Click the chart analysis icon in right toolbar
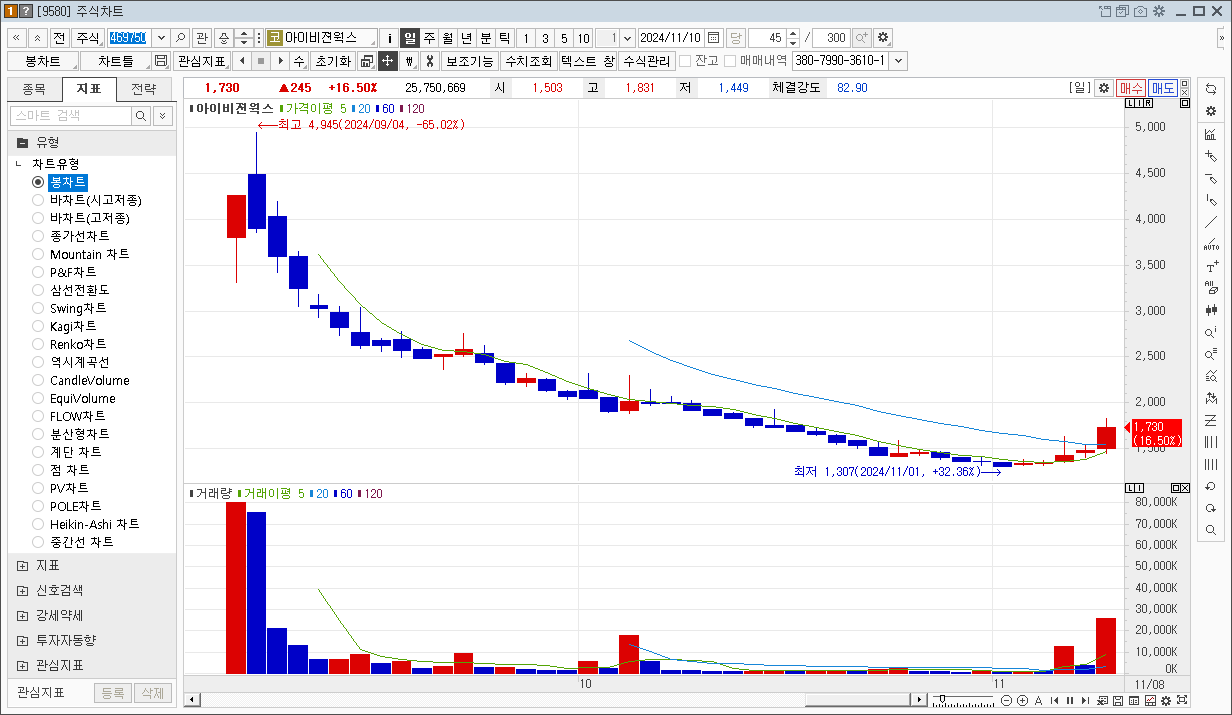 pos(1211,135)
